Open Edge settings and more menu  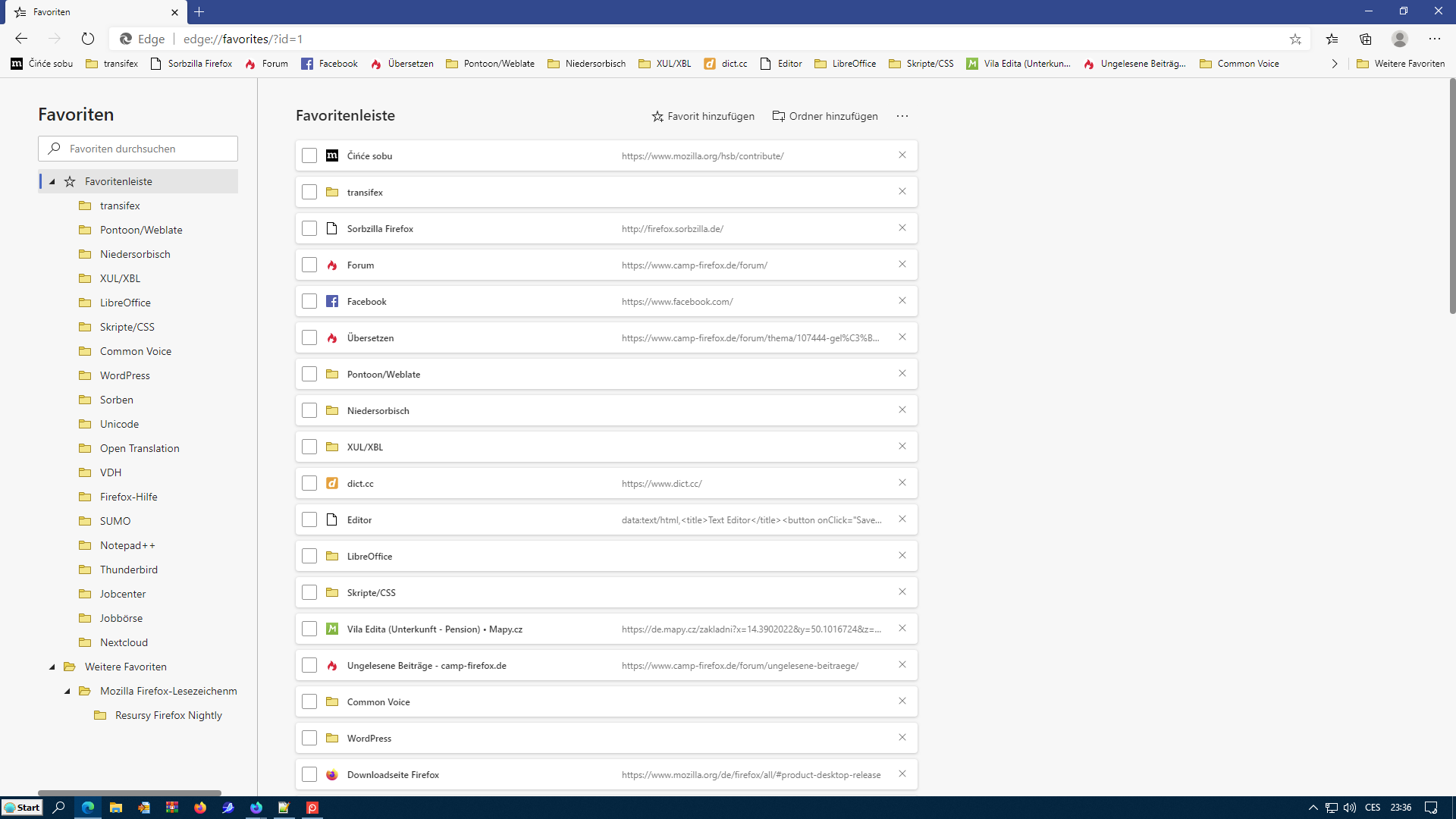[x=1435, y=39]
